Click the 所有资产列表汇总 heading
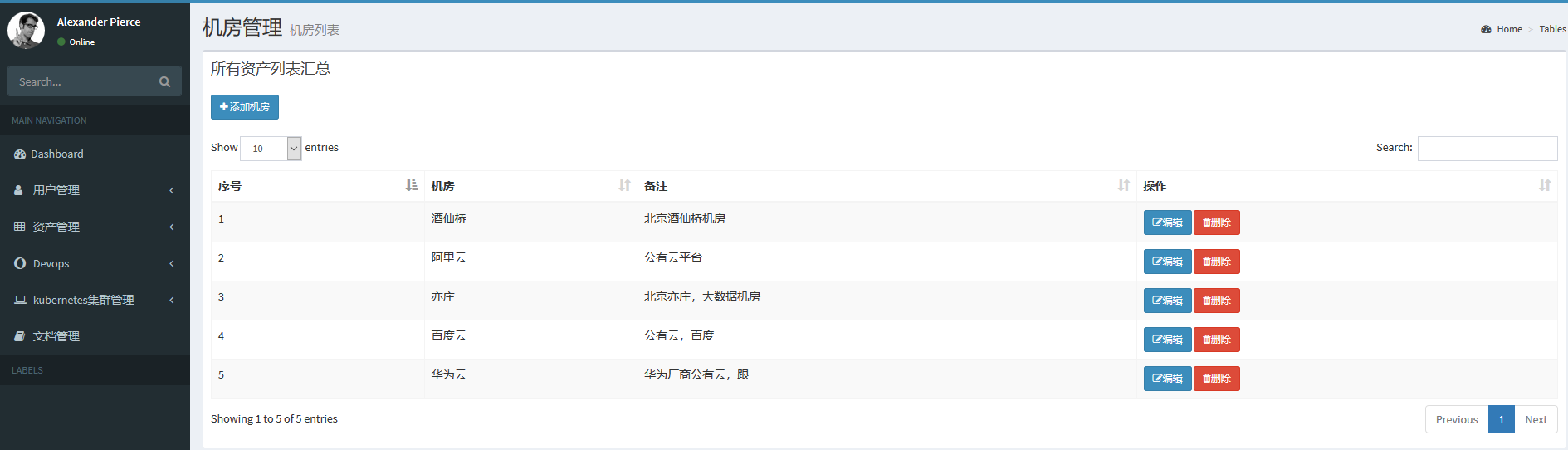The height and width of the screenshot is (450, 1568). (x=271, y=69)
